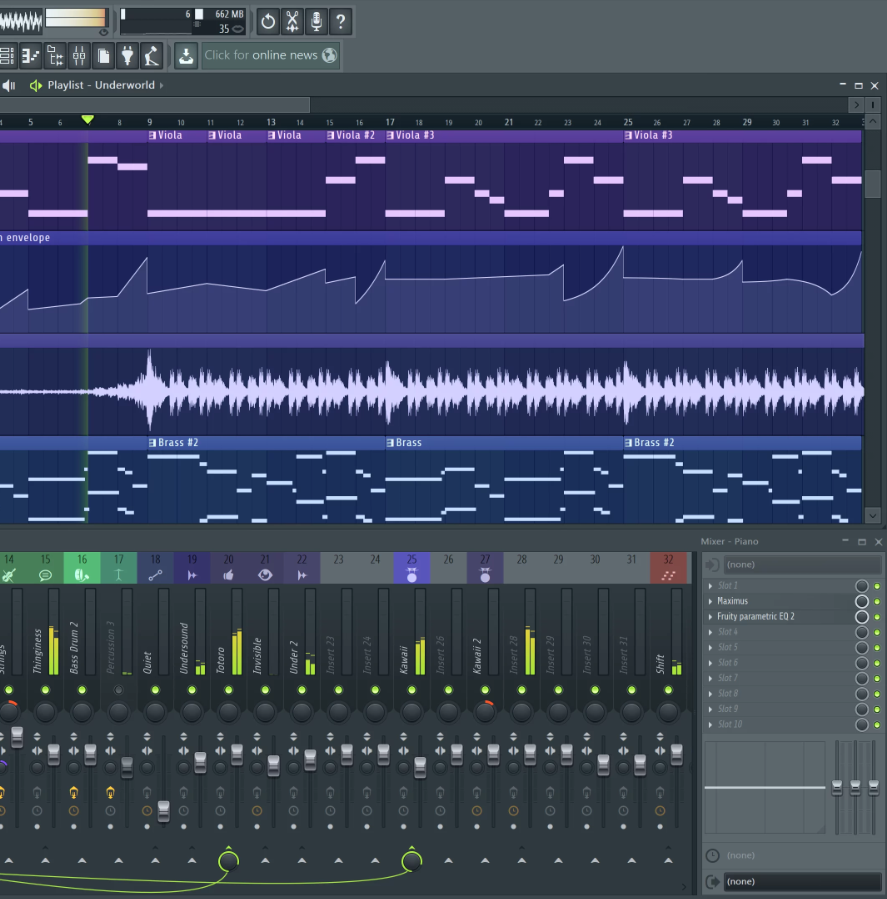Screen dimensions: 887x899
Task: Toggle the Maximus effect slot green LED
Action: pyautogui.click(x=877, y=601)
